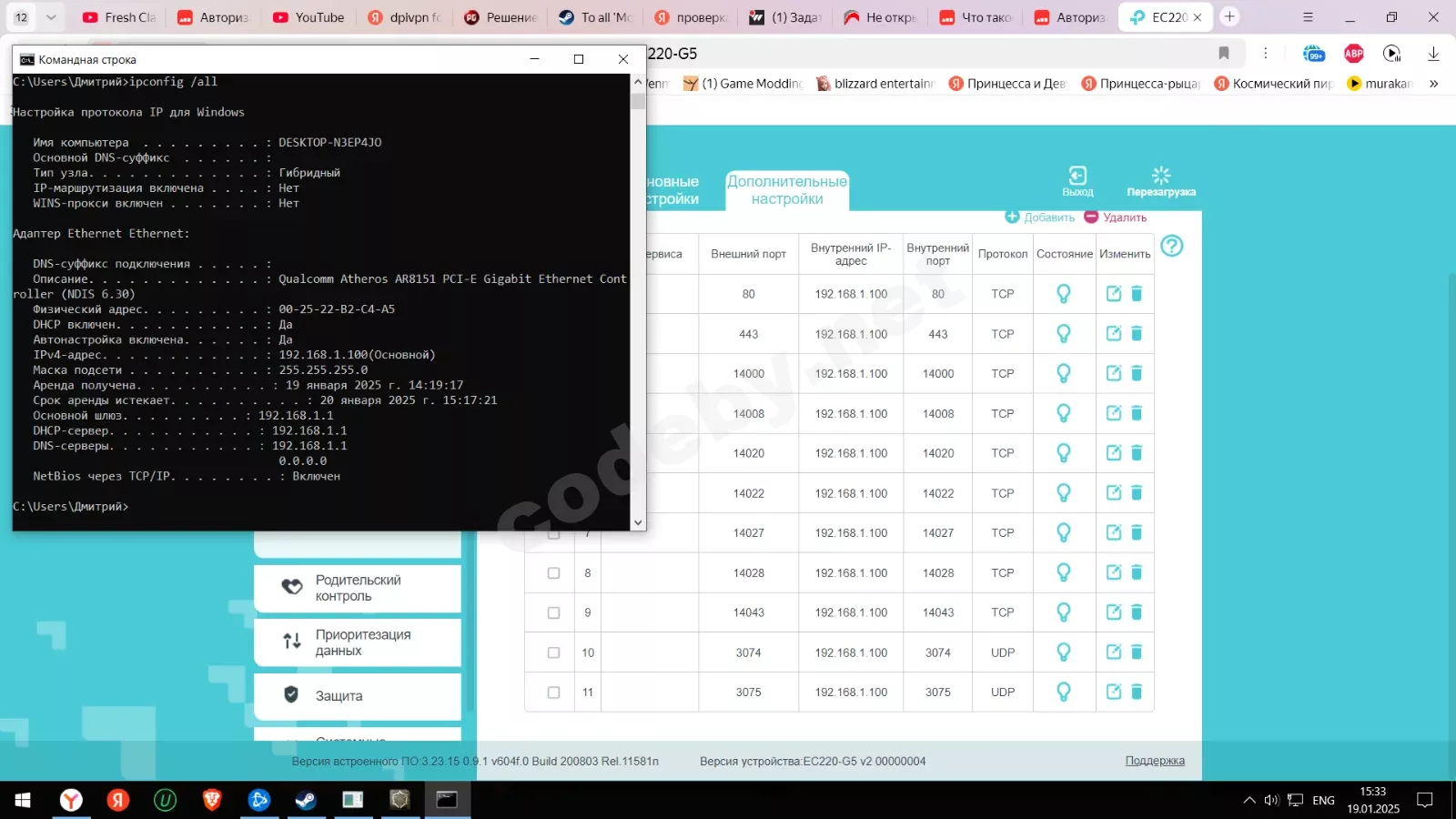Open Brave browser from the taskbar
This screenshot has width=1456, height=819.
coord(212,800)
